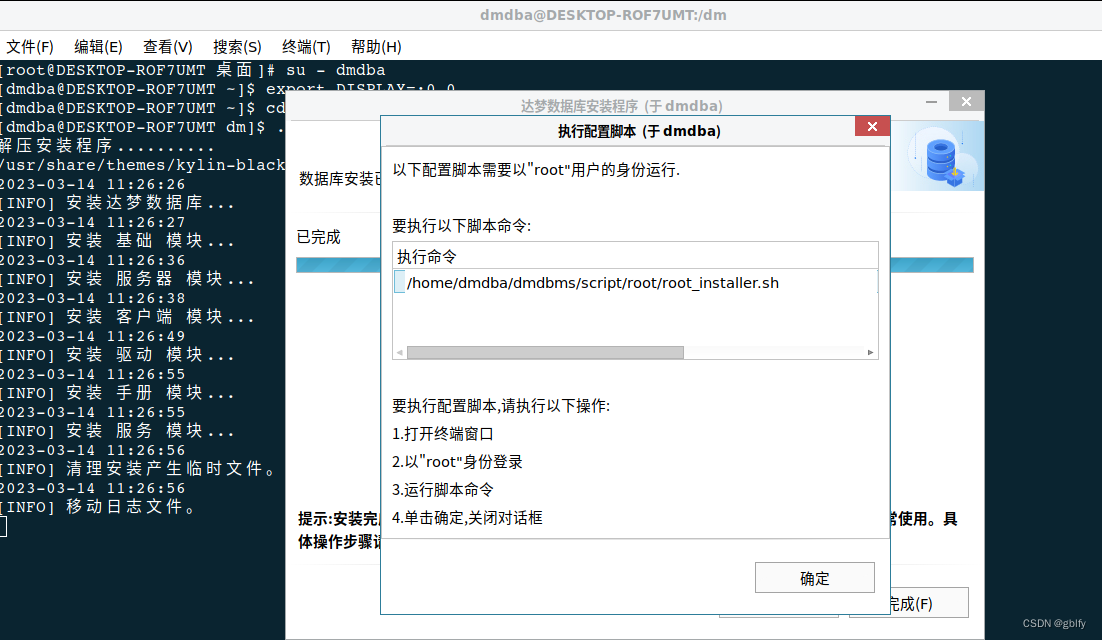
Task: Click the horizontal scrollbar thumb in command list
Action: pos(545,352)
